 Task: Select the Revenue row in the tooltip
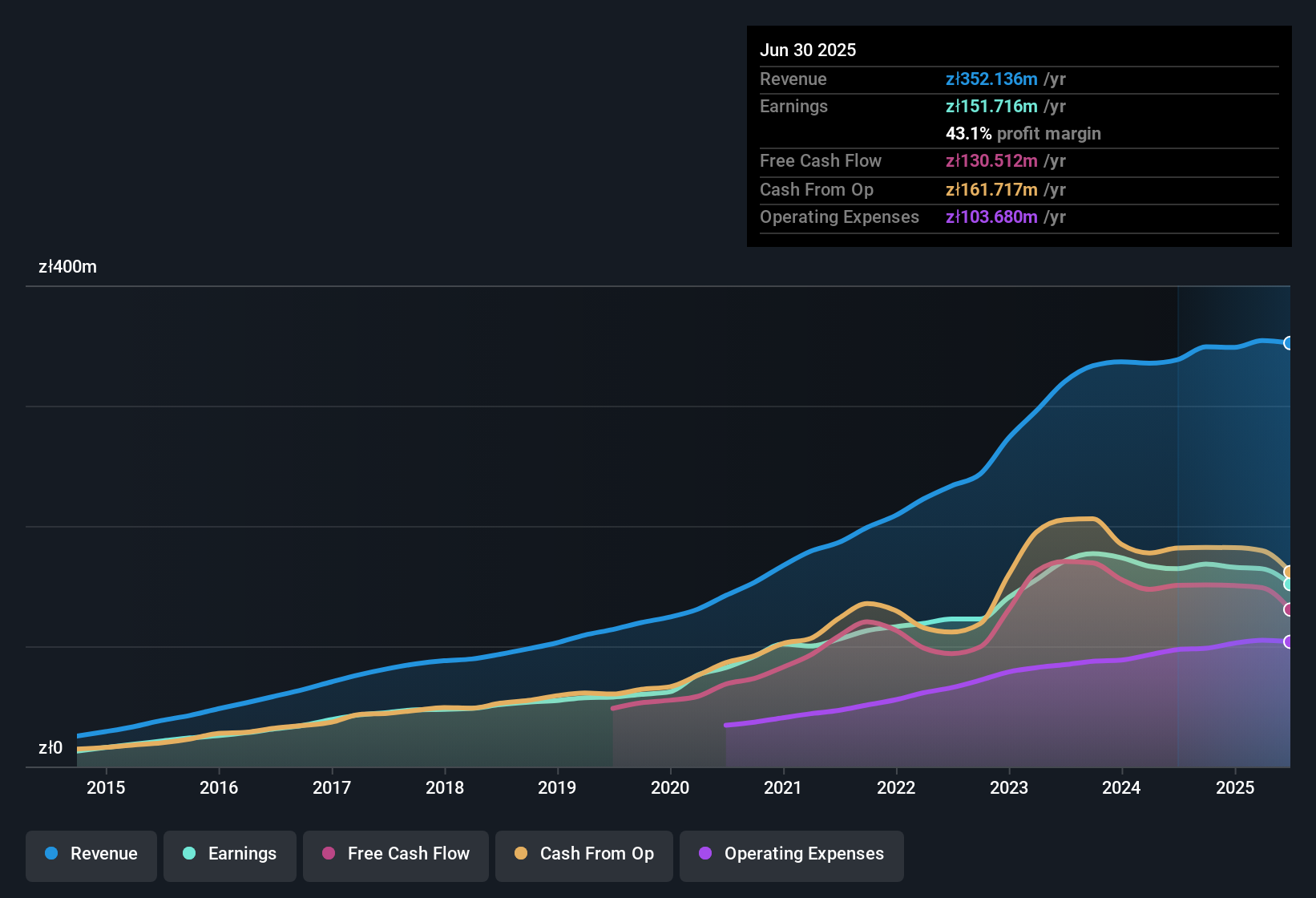pyautogui.click(x=1018, y=79)
